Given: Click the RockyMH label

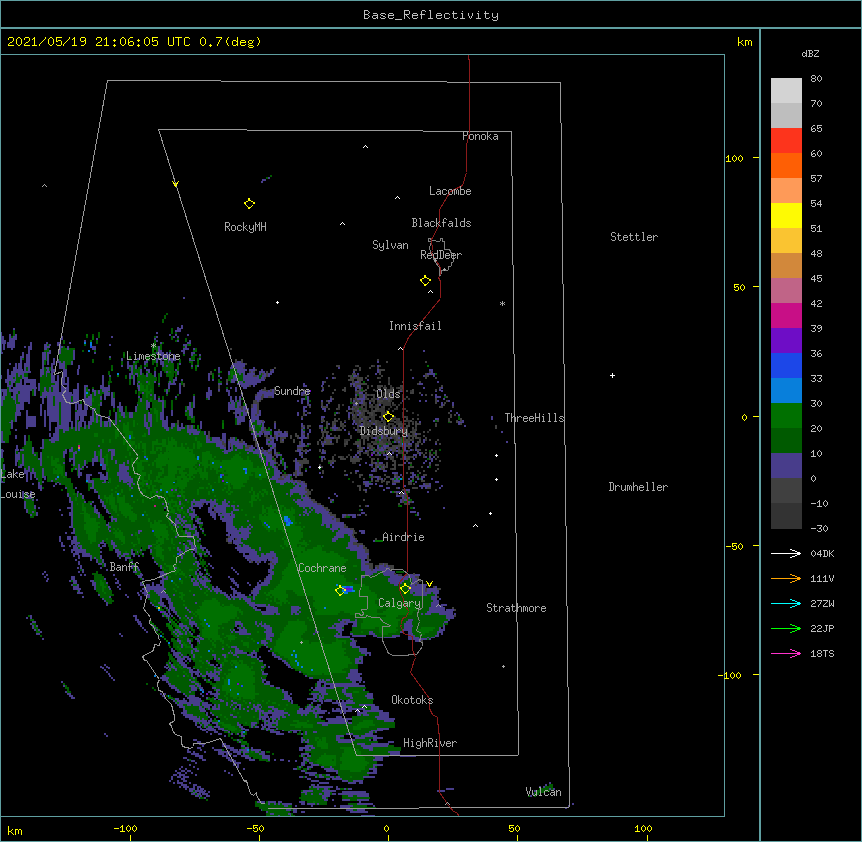Looking at the screenshot, I should tap(245, 227).
